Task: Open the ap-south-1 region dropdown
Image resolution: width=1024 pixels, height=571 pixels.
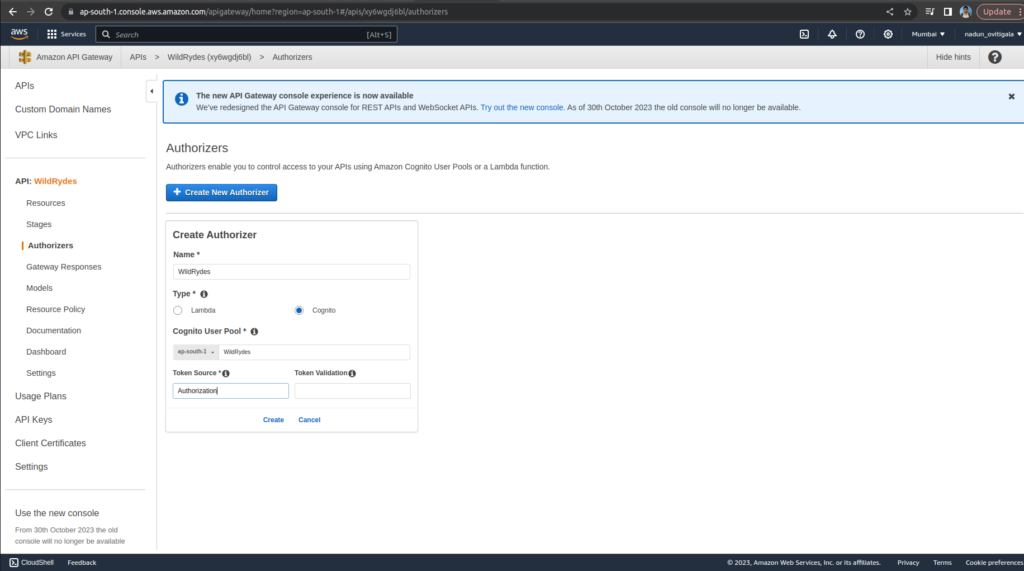Action: (196, 351)
